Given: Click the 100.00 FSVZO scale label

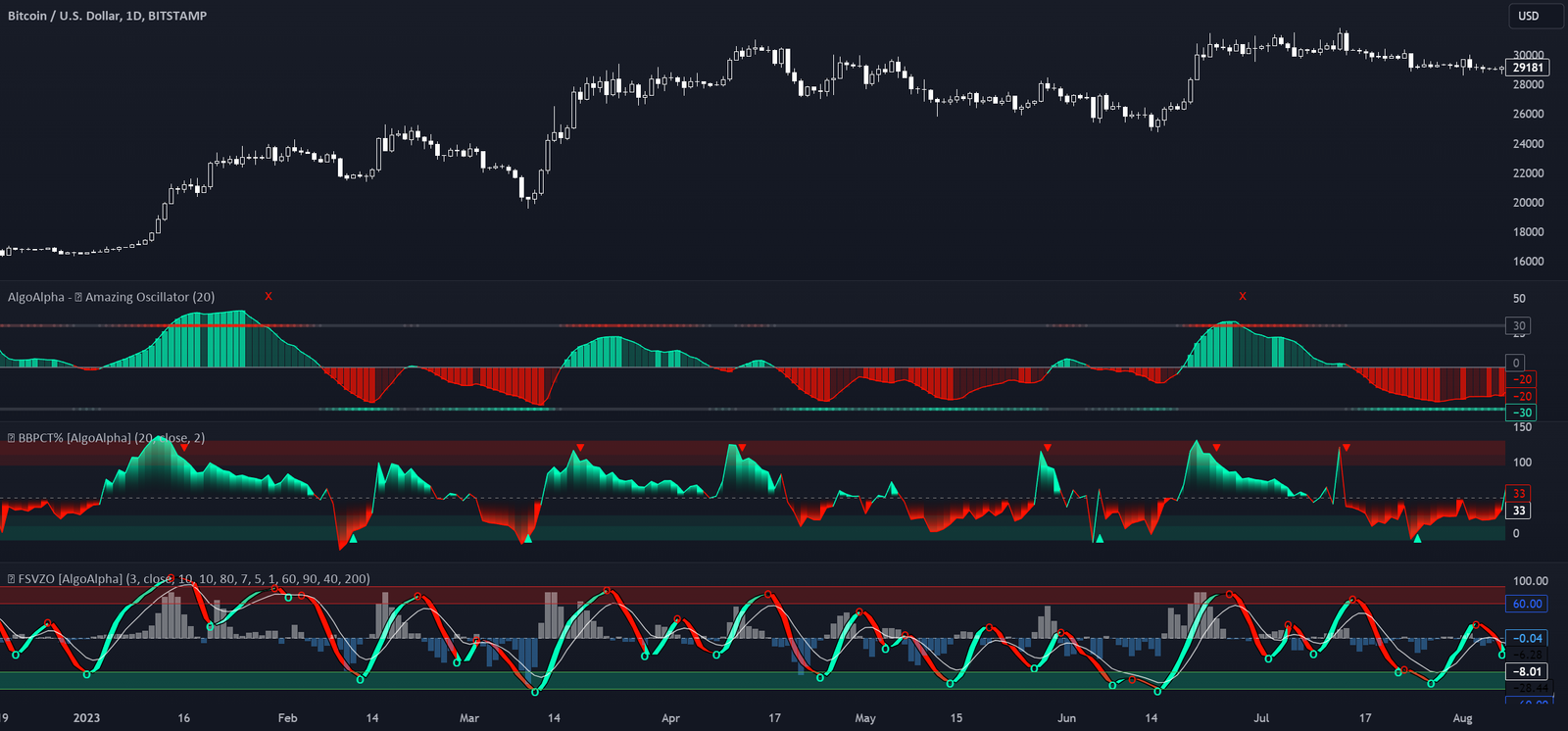Looking at the screenshot, I should [1531, 581].
